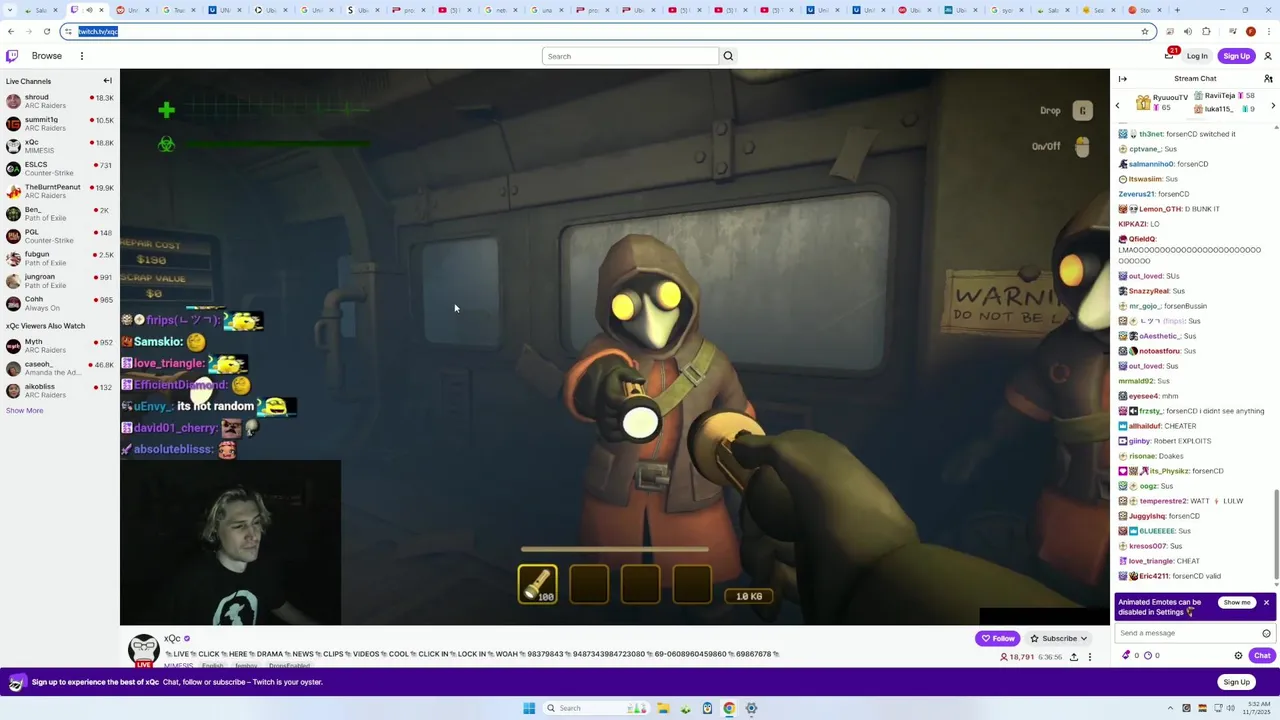
Task: Click the Log In button
Action: pyautogui.click(x=1197, y=56)
